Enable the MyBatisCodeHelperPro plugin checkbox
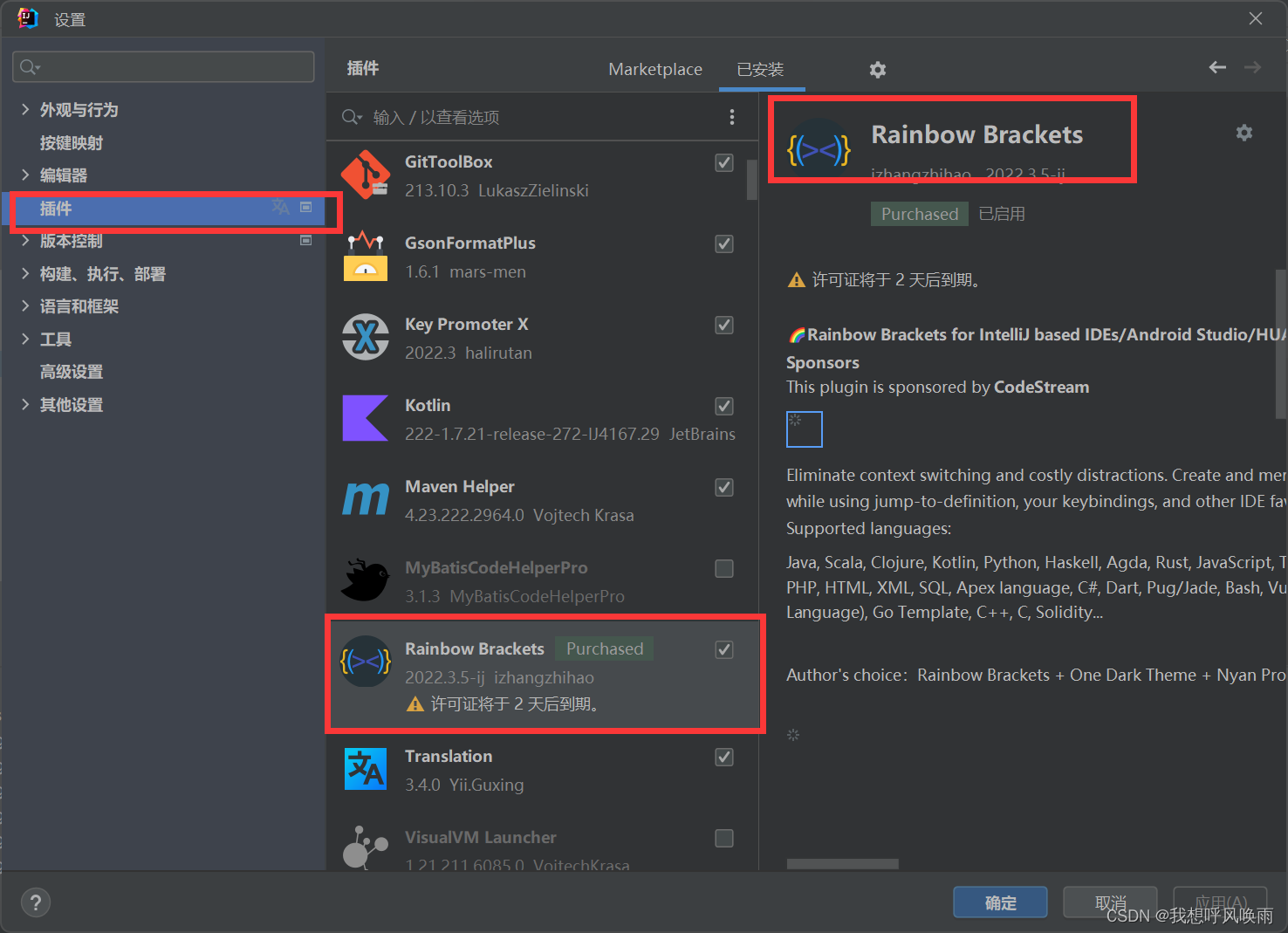The image size is (1288, 933). point(724,568)
